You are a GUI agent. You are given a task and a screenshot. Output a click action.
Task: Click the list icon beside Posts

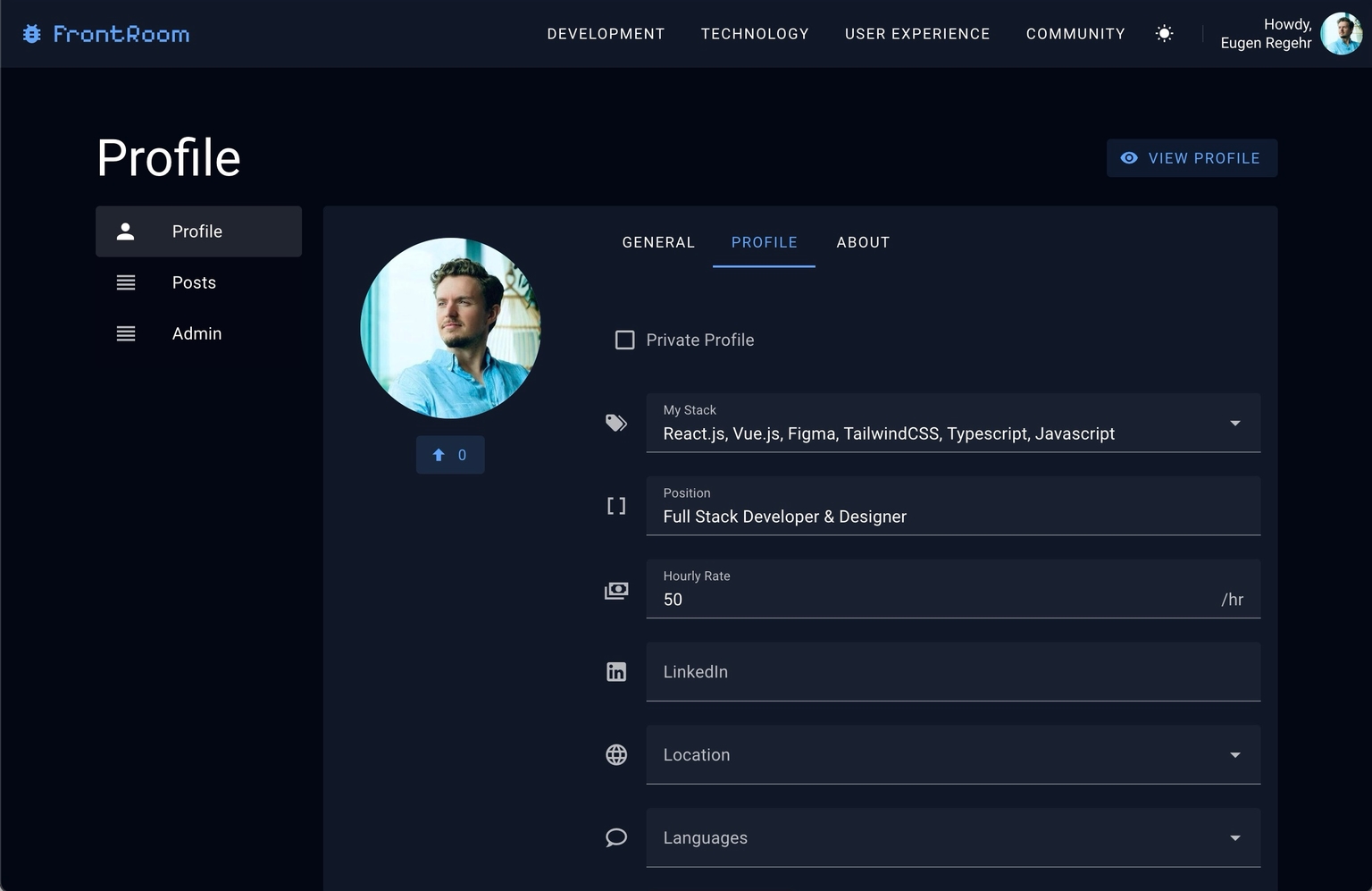(x=126, y=282)
